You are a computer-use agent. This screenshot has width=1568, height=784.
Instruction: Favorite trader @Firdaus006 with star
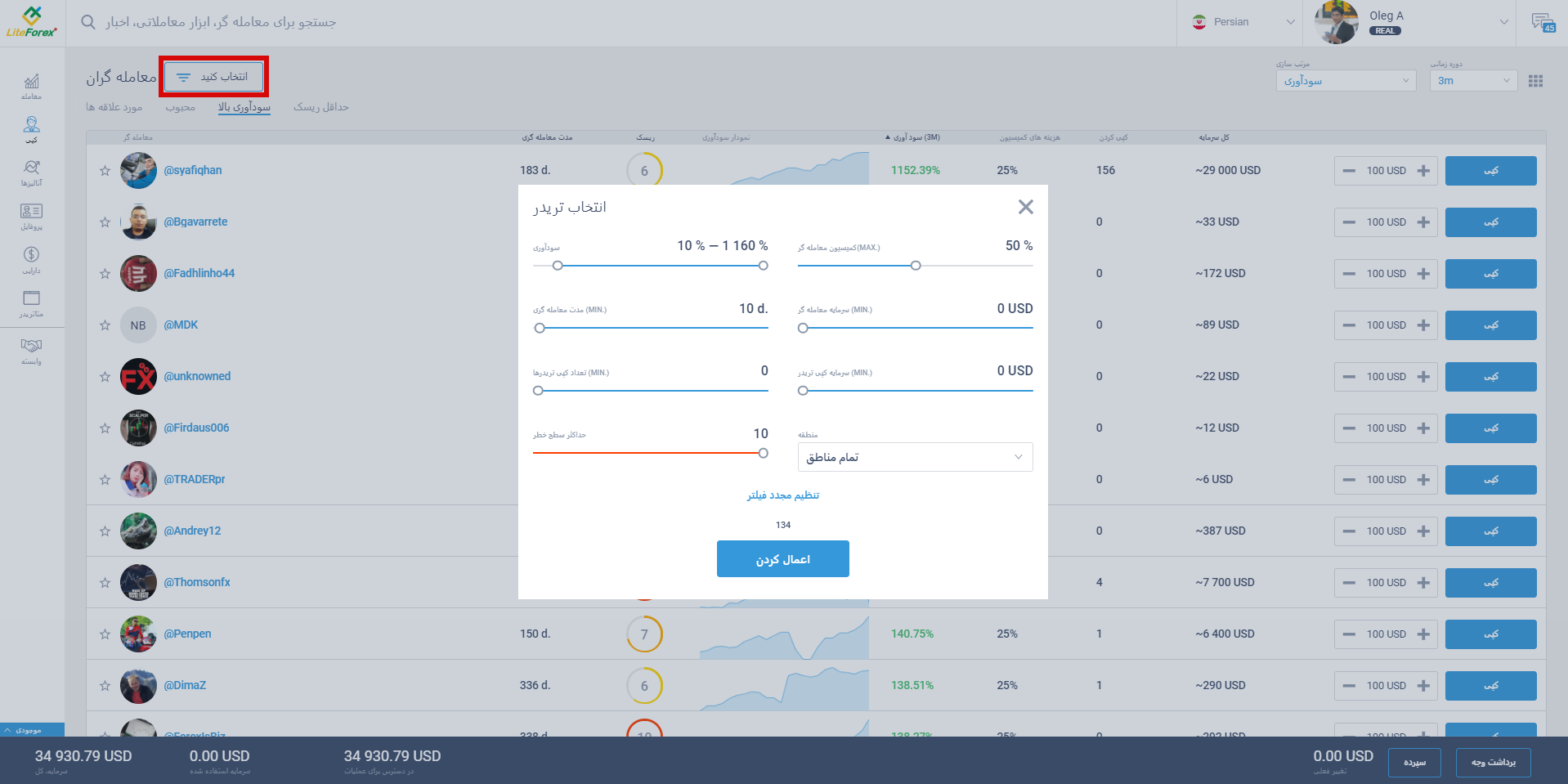click(x=105, y=428)
